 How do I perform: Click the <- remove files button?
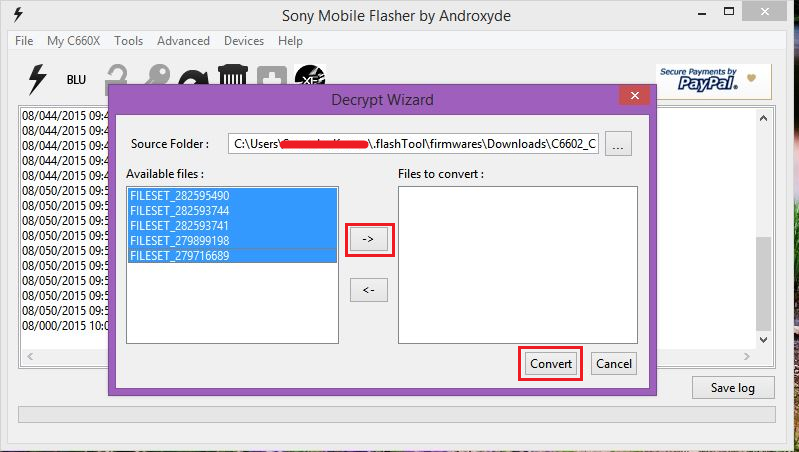pos(368,289)
